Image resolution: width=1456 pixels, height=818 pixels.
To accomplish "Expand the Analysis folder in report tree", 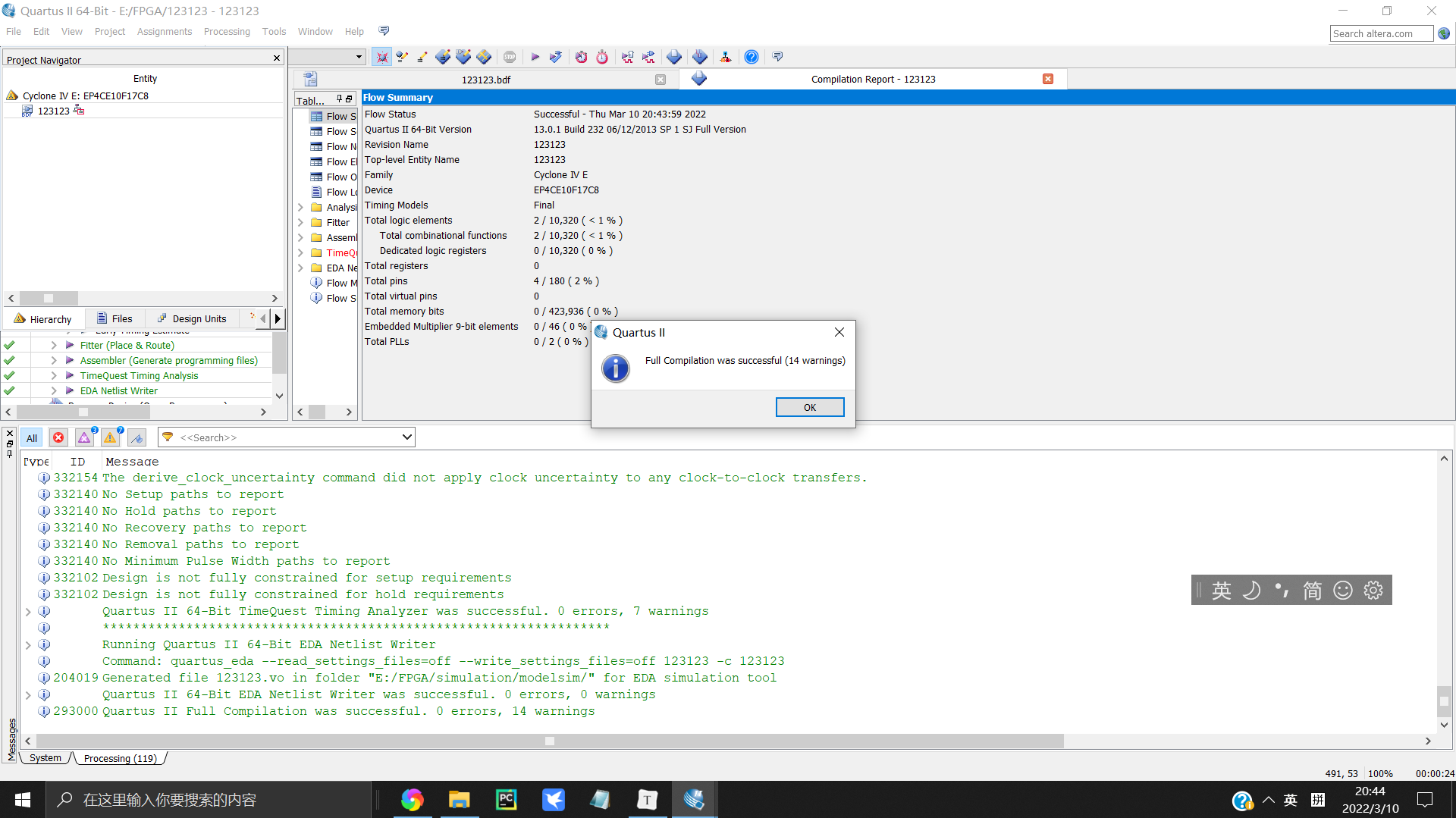I will pyautogui.click(x=301, y=207).
